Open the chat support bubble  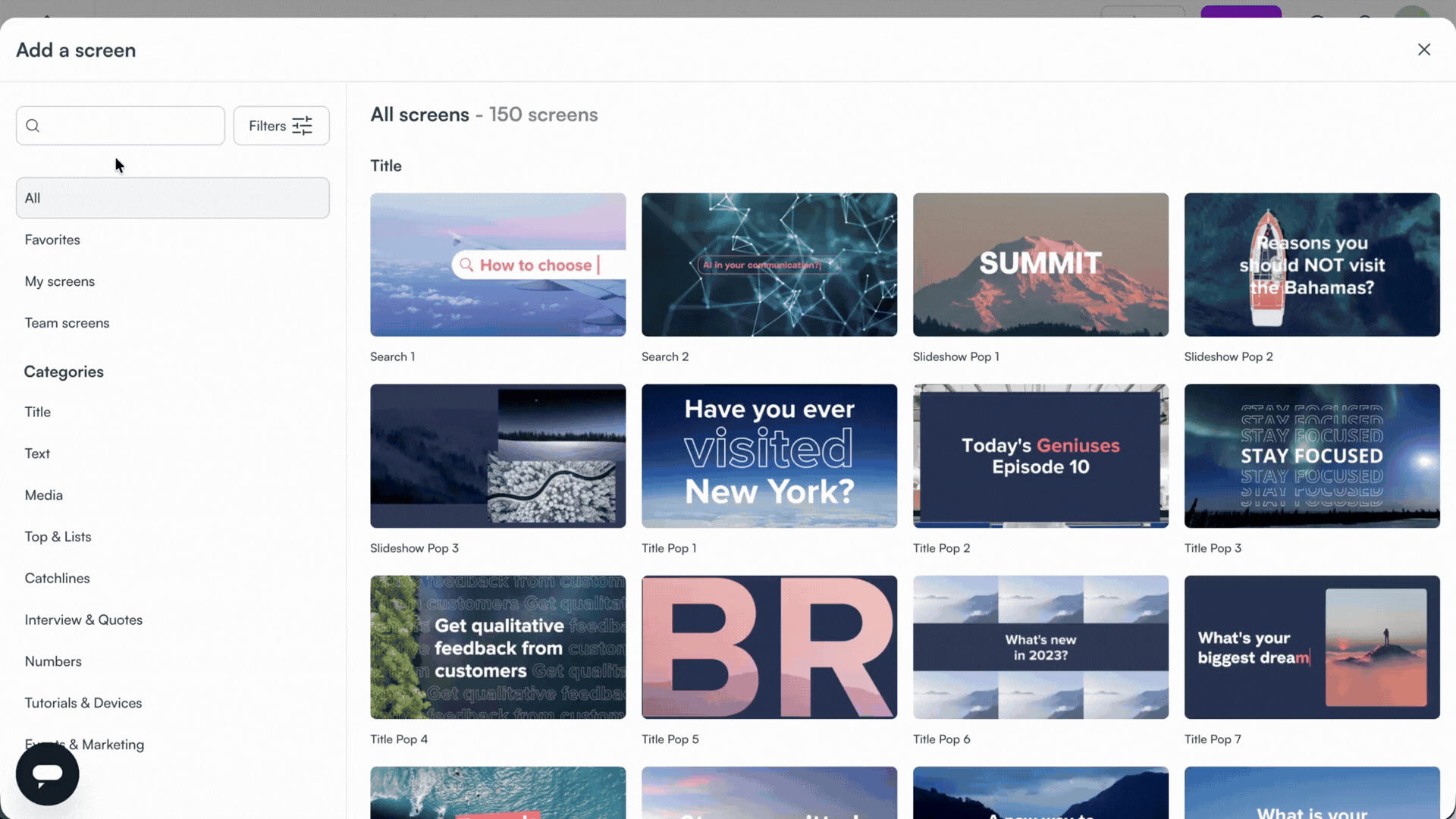point(47,773)
